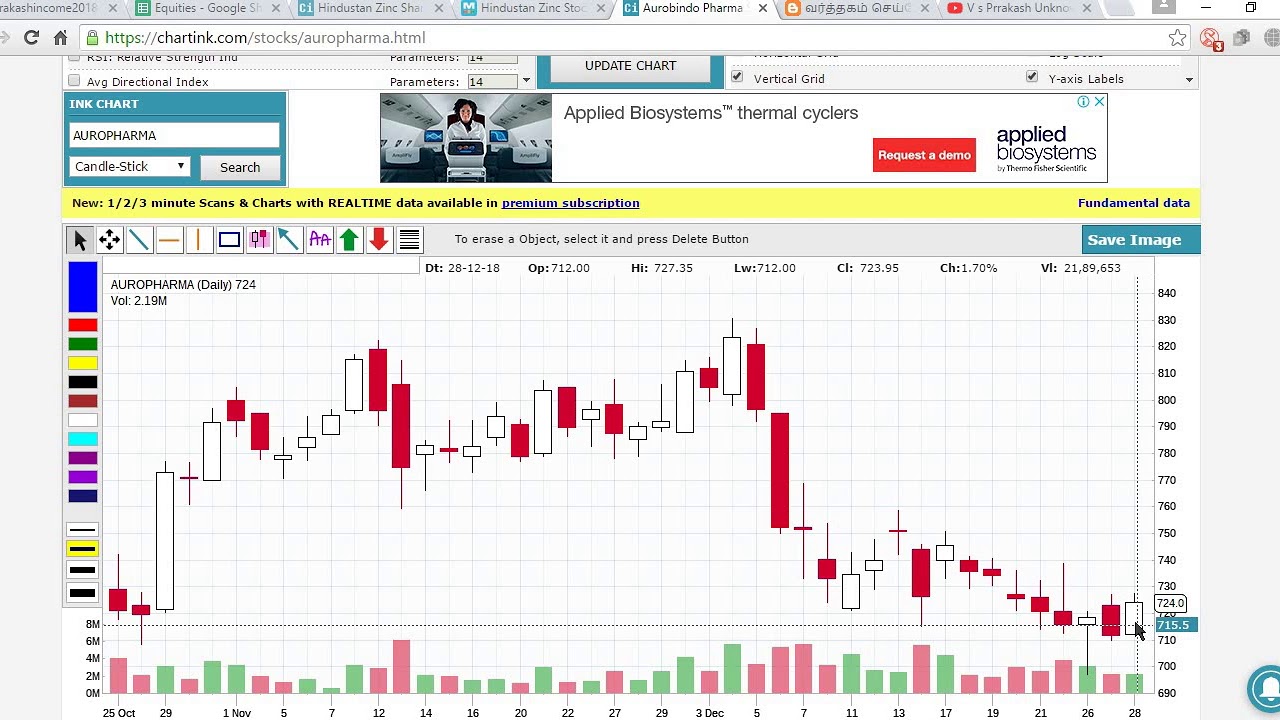Place a red down arrow marker

tap(379, 240)
